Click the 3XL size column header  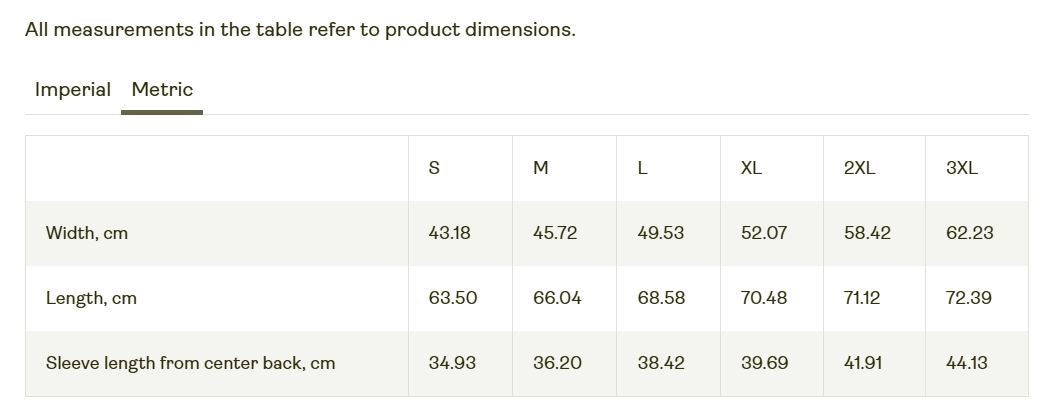962,168
